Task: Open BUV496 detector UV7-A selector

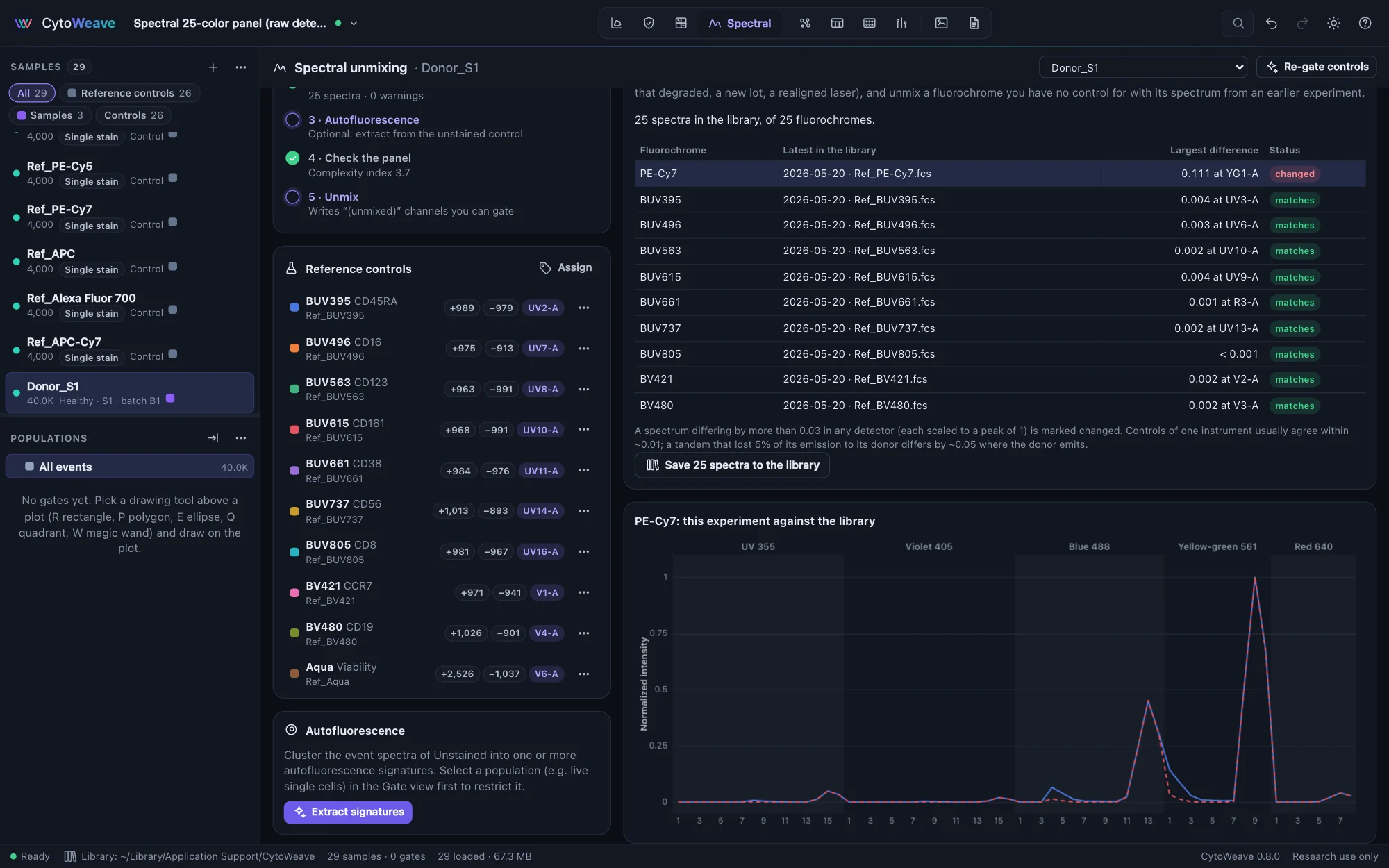Action: pos(543,349)
